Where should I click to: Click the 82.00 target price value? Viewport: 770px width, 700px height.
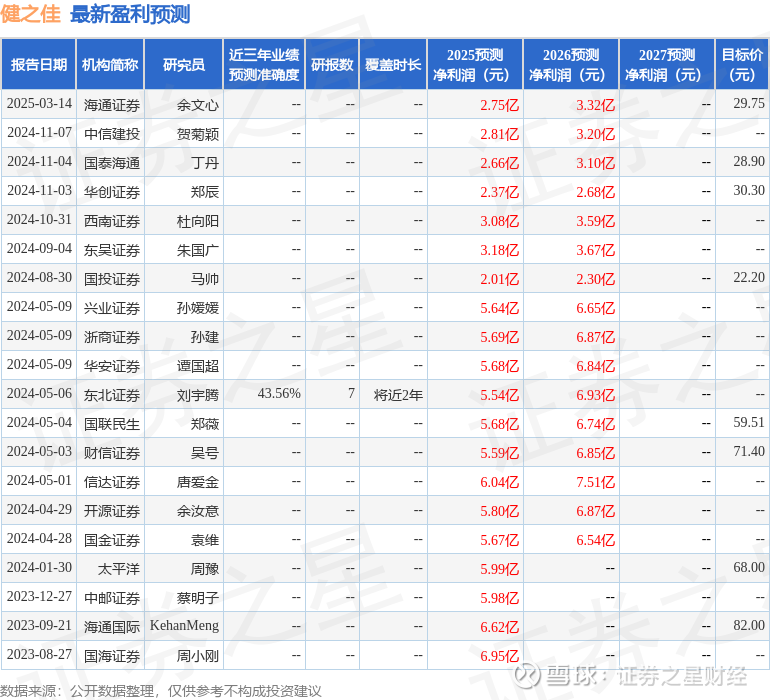pyautogui.click(x=749, y=625)
